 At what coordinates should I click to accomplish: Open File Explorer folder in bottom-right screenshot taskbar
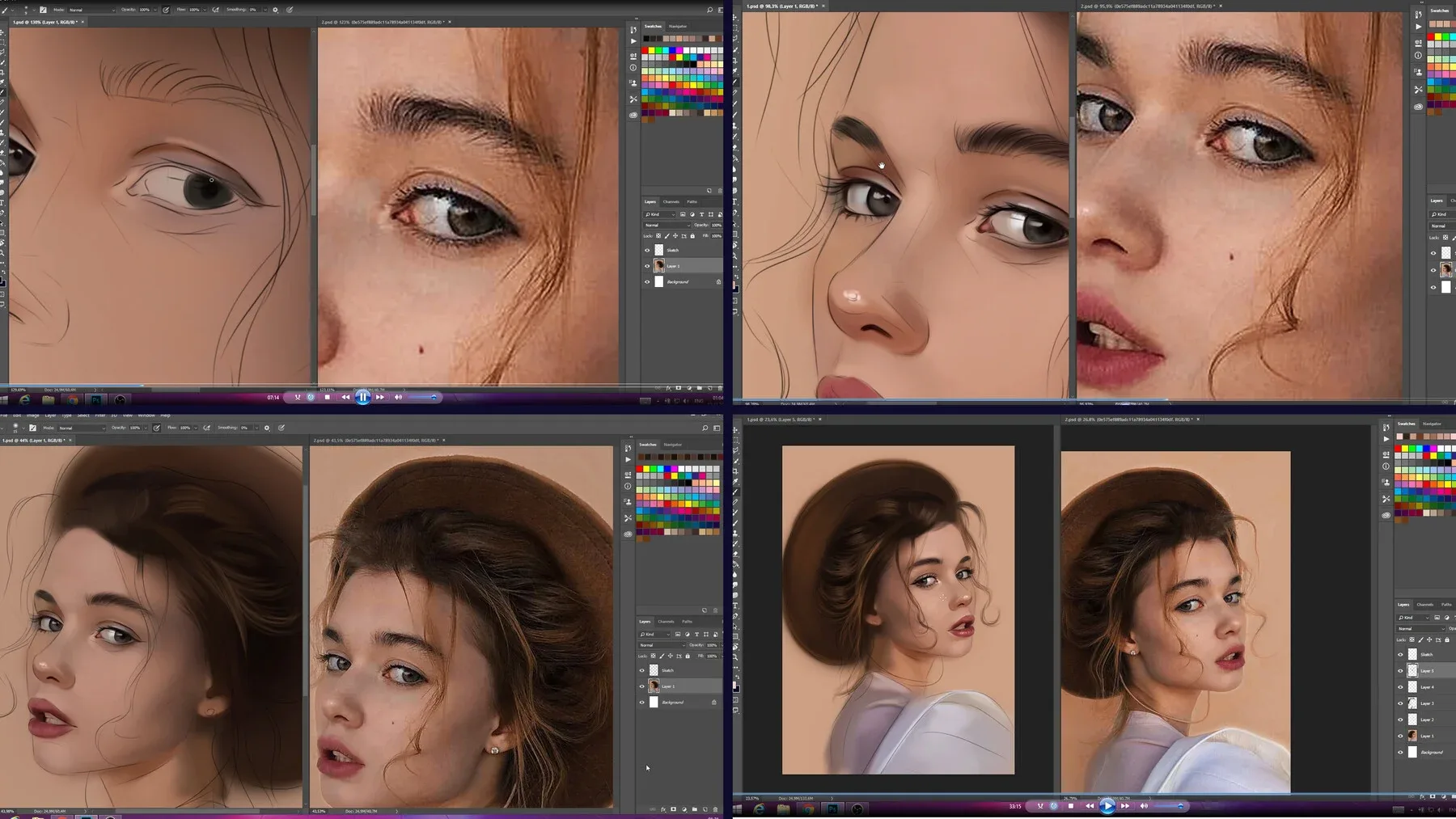point(783,808)
